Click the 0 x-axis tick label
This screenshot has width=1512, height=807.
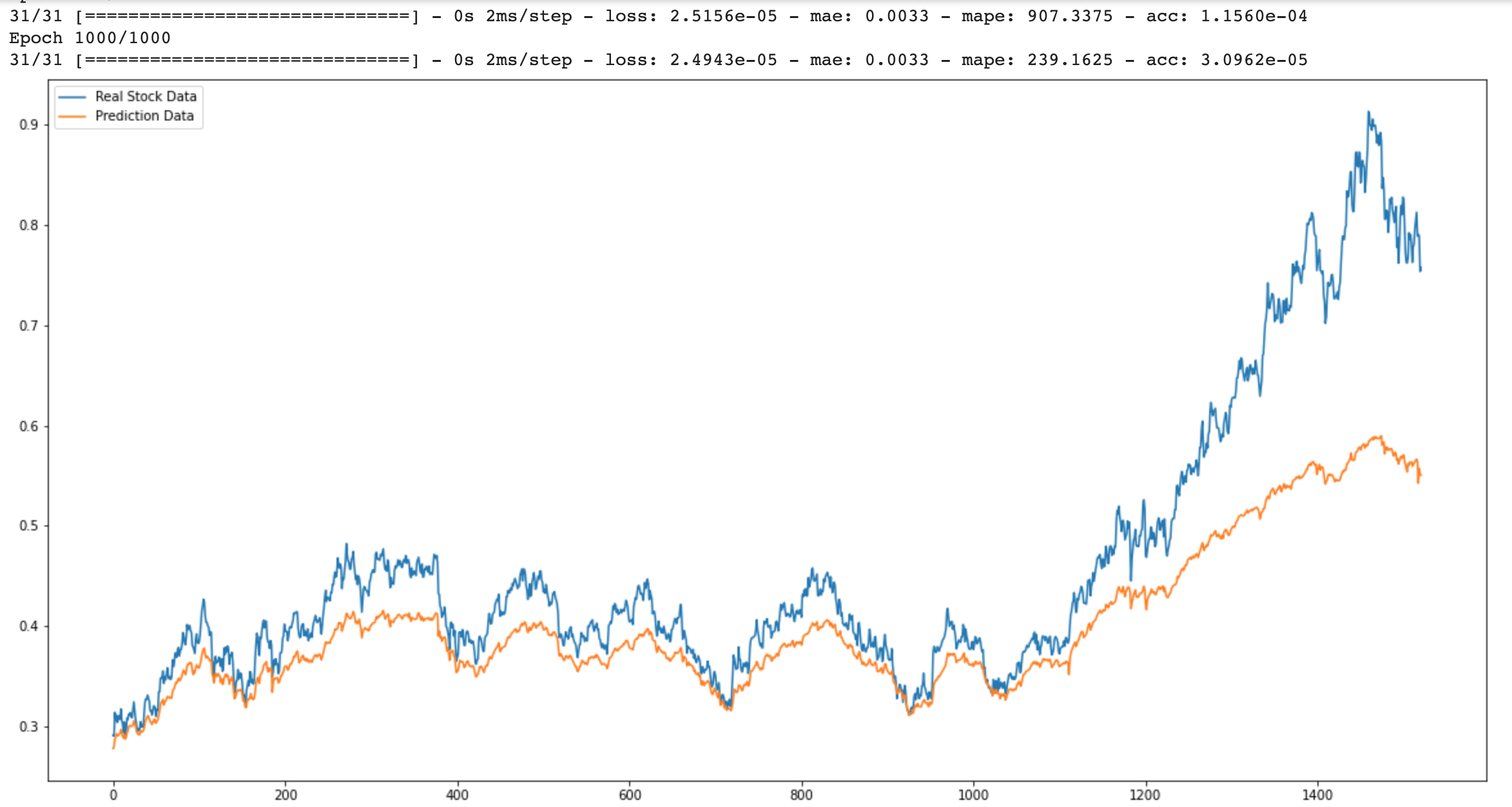point(113,795)
